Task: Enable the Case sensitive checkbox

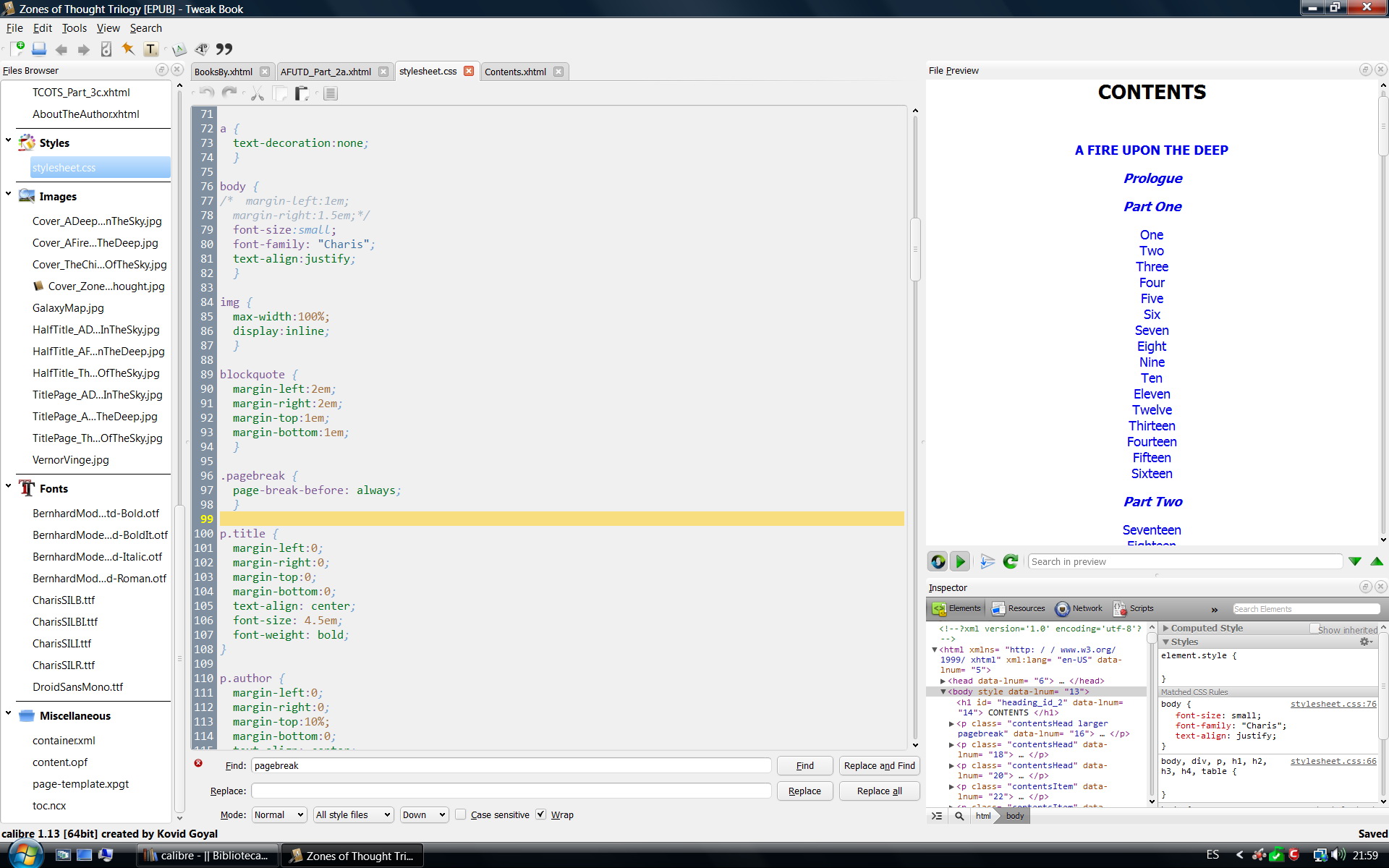Action: coord(461,814)
